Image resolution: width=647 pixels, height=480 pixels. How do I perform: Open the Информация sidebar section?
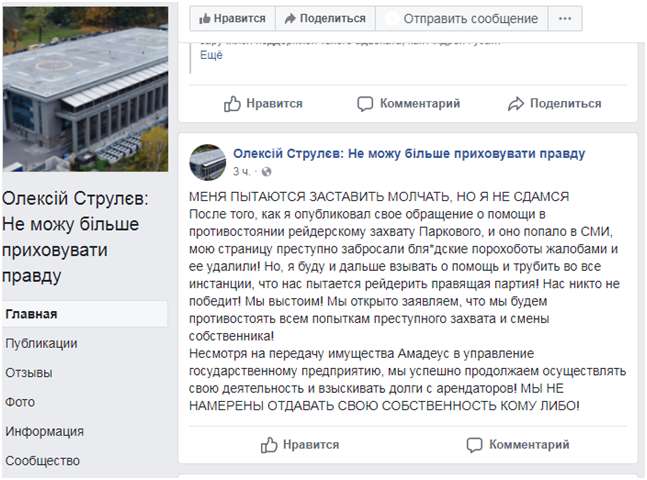pyautogui.click(x=44, y=432)
